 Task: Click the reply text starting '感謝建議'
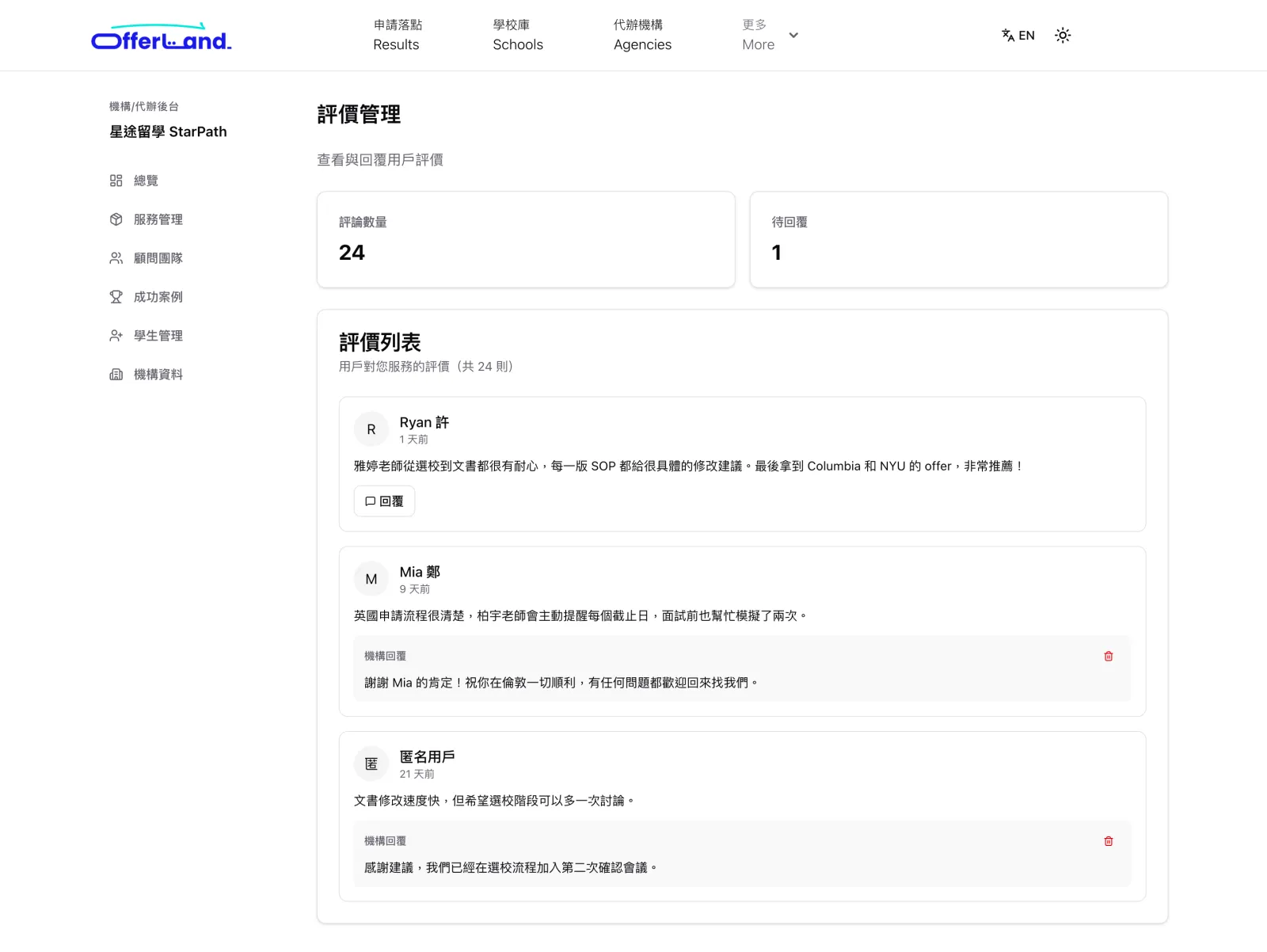(x=511, y=868)
